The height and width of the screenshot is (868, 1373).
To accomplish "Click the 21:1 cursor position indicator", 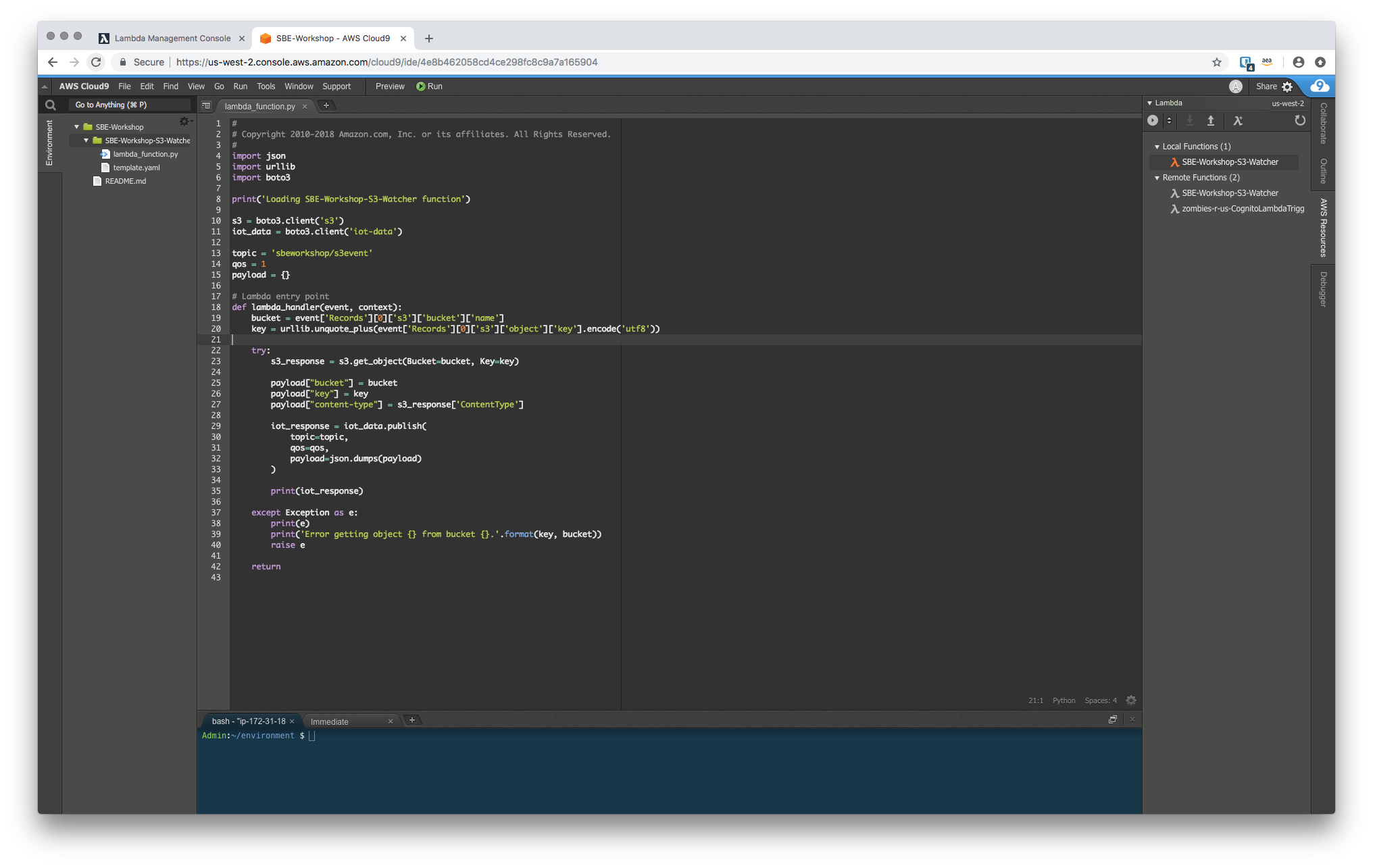I will click(1036, 700).
